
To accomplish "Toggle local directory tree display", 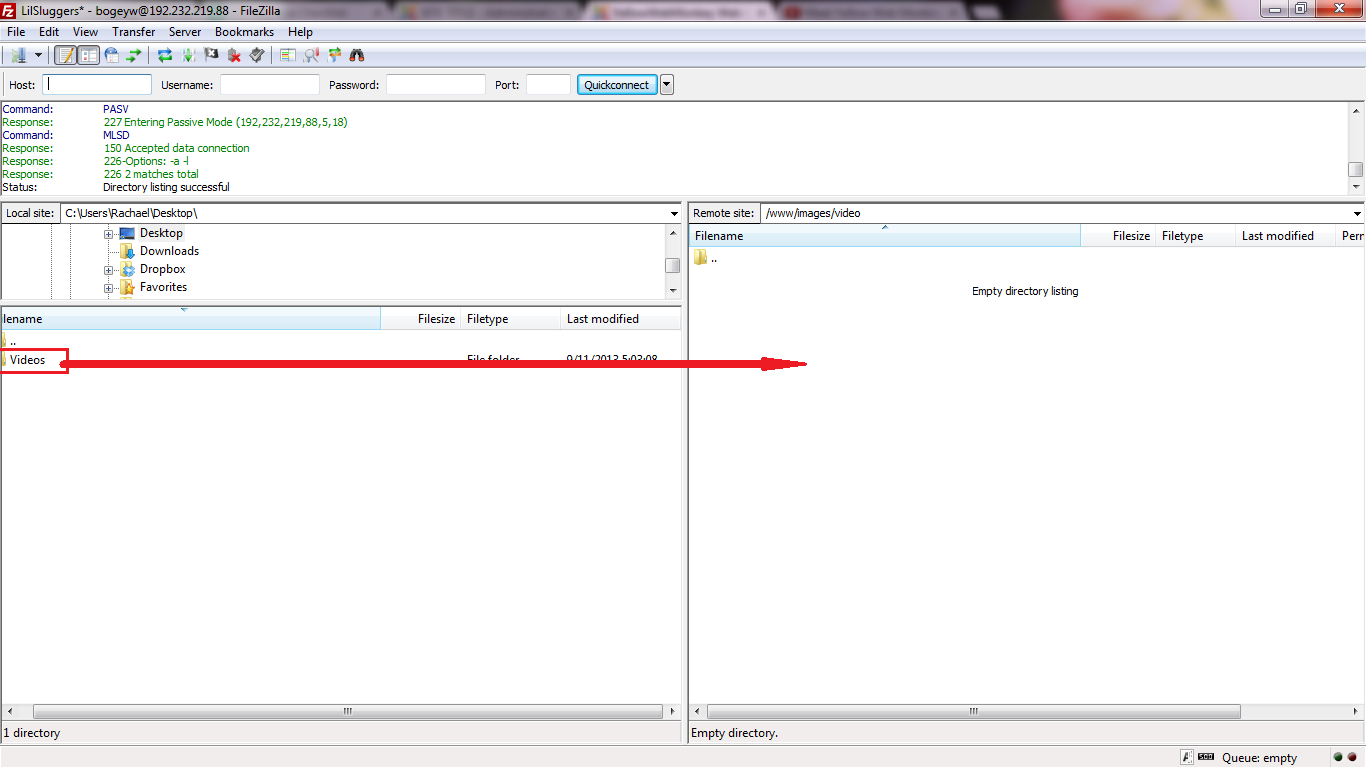I will (89, 56).
